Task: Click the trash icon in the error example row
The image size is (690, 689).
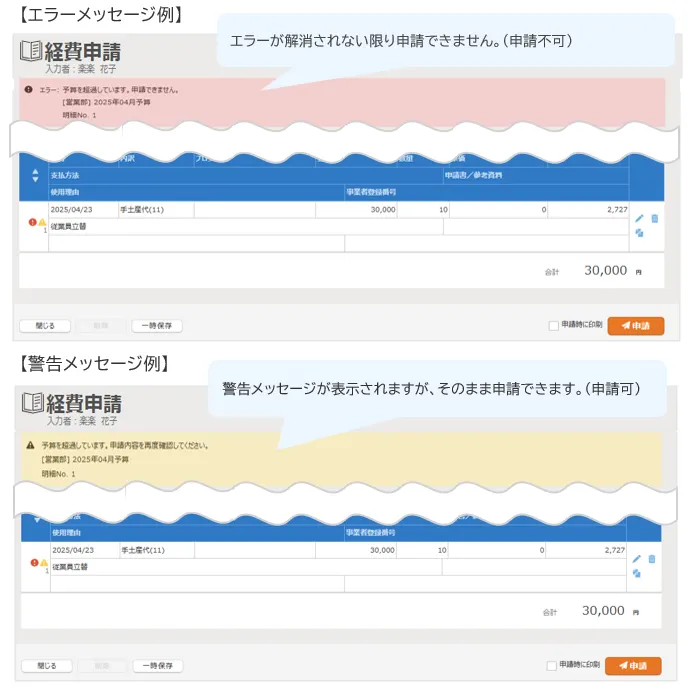Action: coord(654,218)
